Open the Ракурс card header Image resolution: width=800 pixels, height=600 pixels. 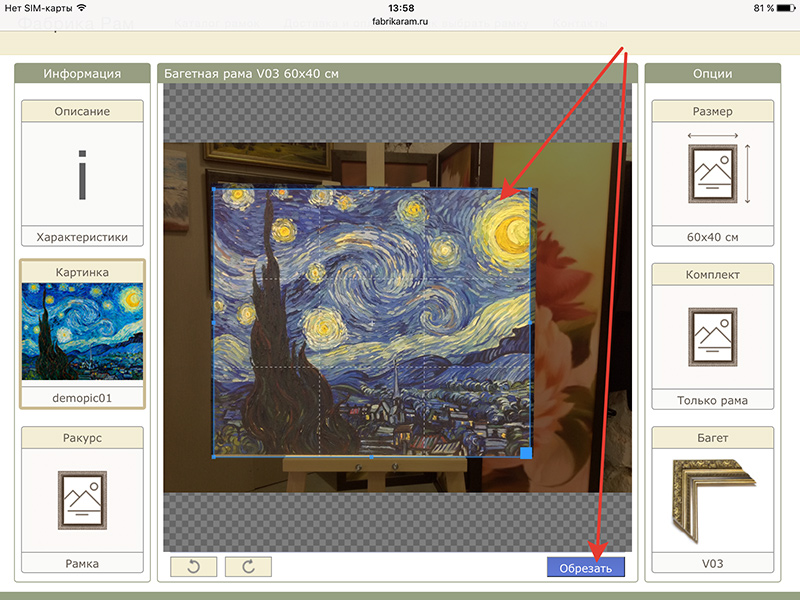(x=82, y=438)
